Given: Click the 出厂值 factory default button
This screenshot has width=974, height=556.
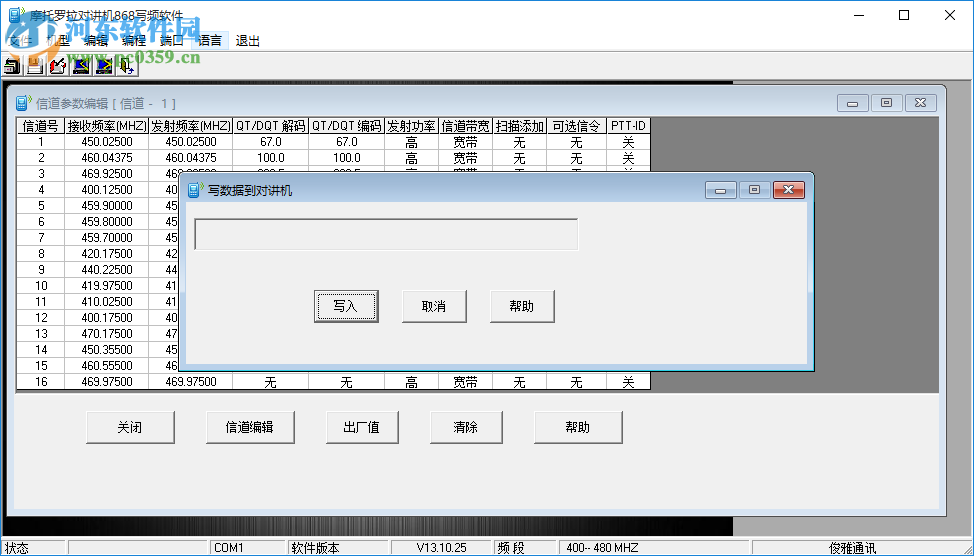Looking at the screenshot, I should [362, 427].
